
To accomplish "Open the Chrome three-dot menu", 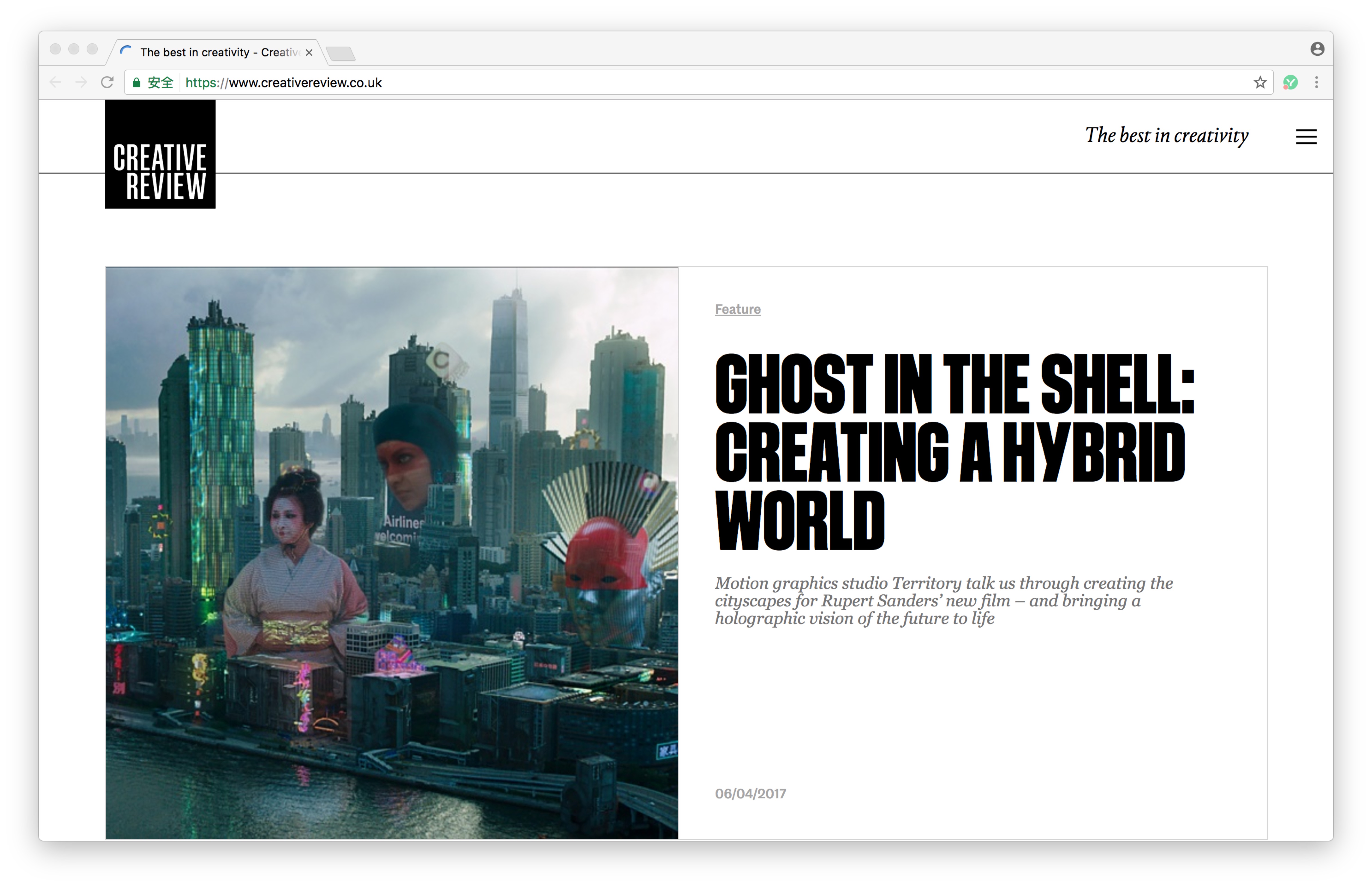I will (1316, 82).
